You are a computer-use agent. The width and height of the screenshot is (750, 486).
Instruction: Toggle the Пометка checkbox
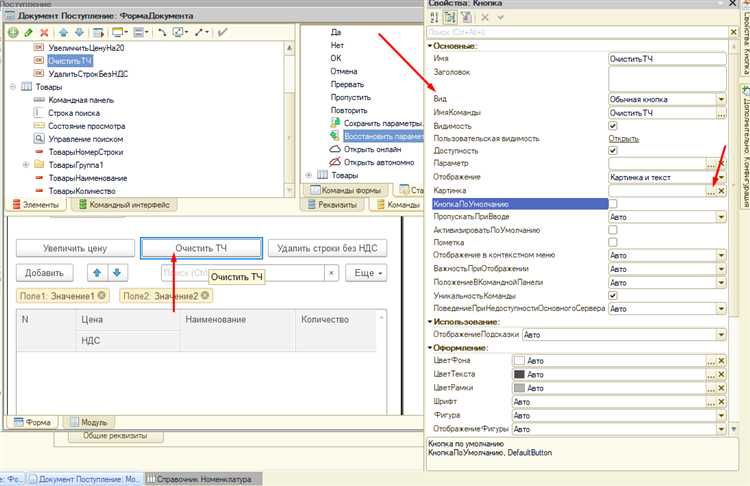click(x=613, y=242)
